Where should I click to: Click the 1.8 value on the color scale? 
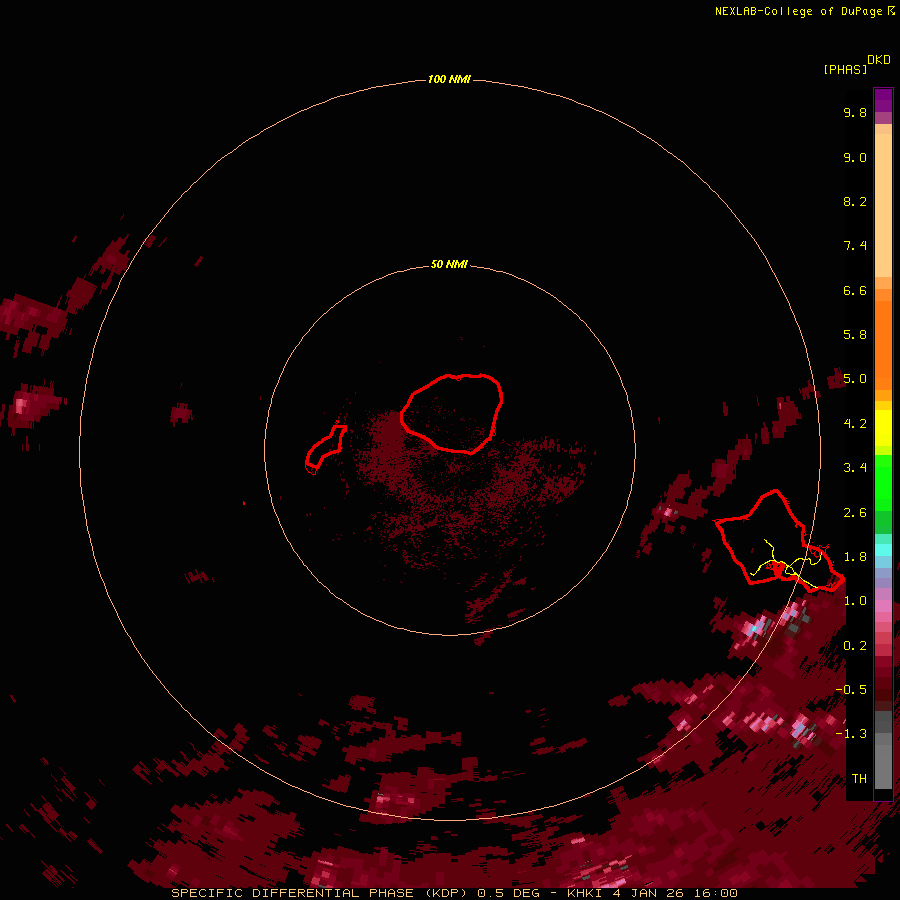855,557
